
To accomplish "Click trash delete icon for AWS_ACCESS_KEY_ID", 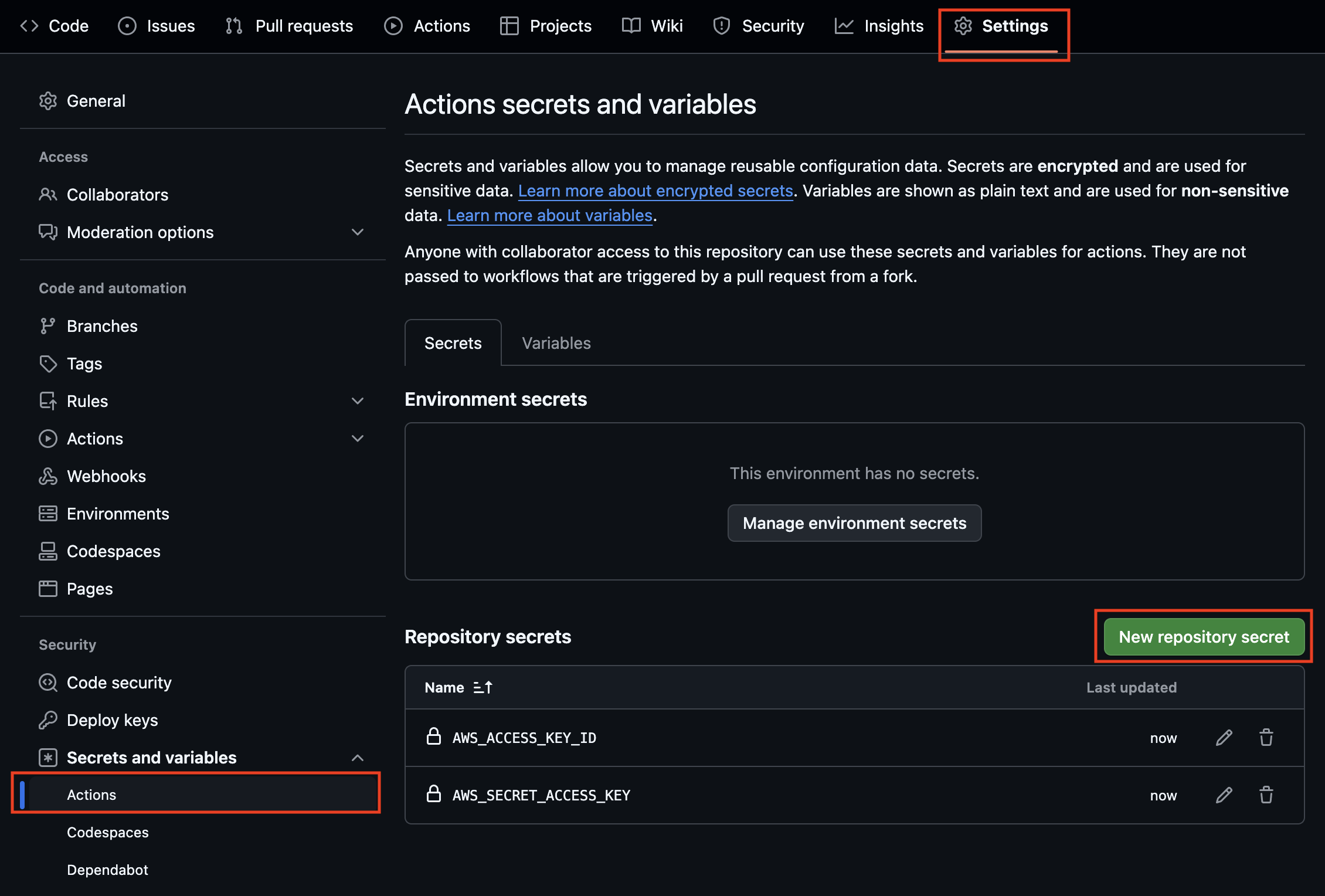I will coord(1266,738).
